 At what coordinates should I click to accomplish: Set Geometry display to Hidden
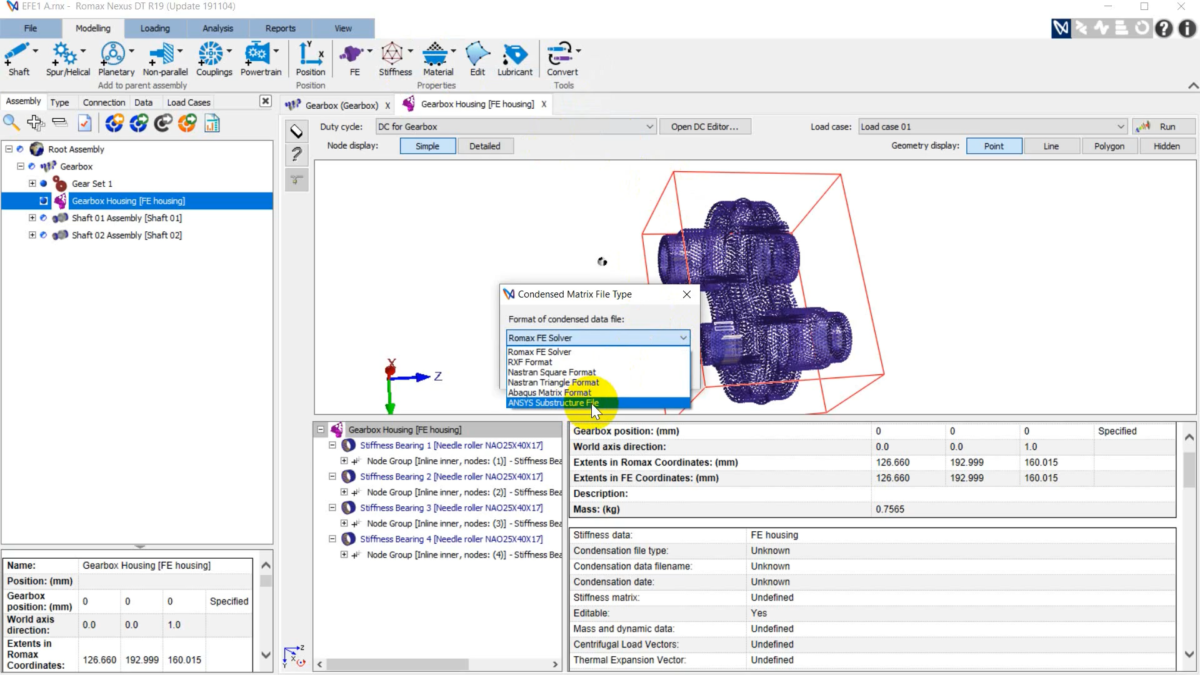[1167, 146]
